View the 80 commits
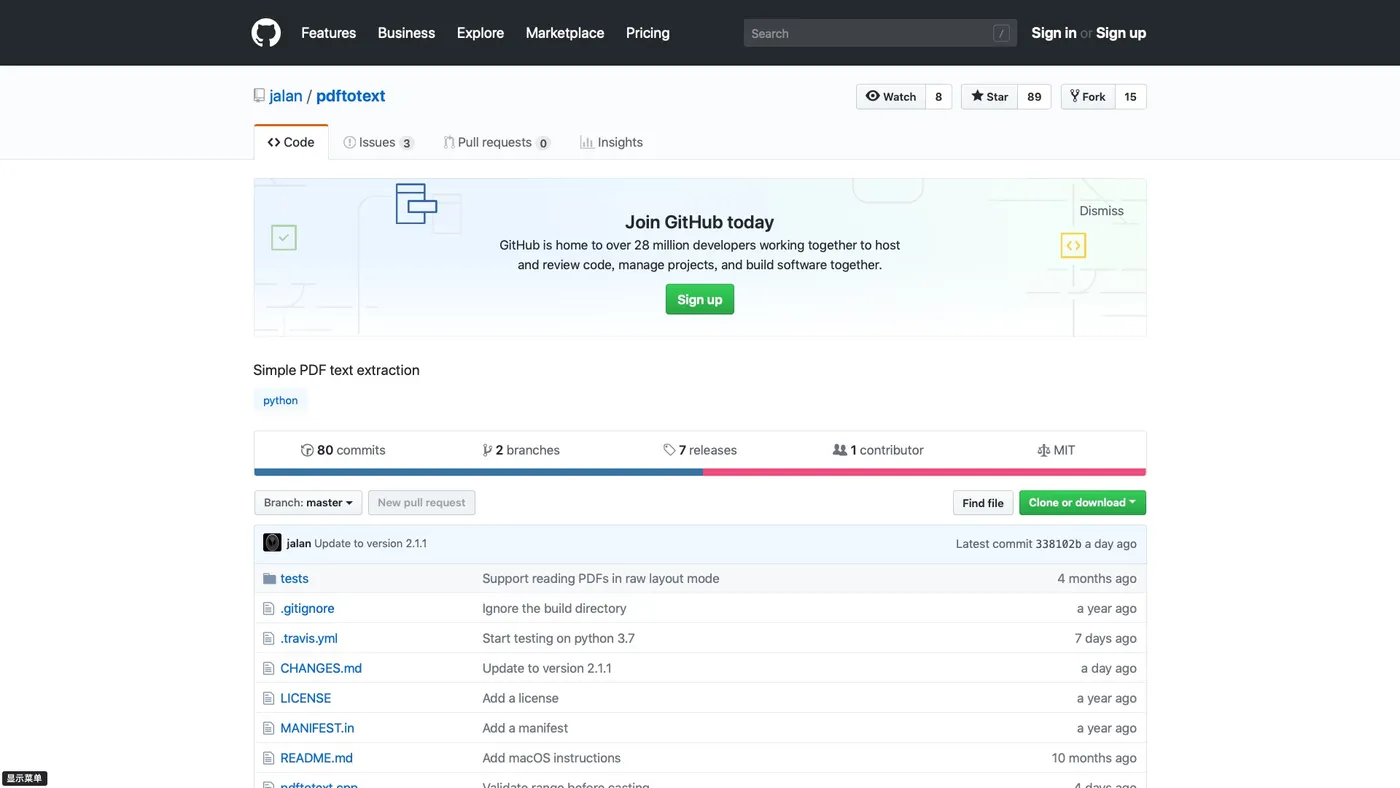Screen dimensions: 1400x788 tap(343, 450)
